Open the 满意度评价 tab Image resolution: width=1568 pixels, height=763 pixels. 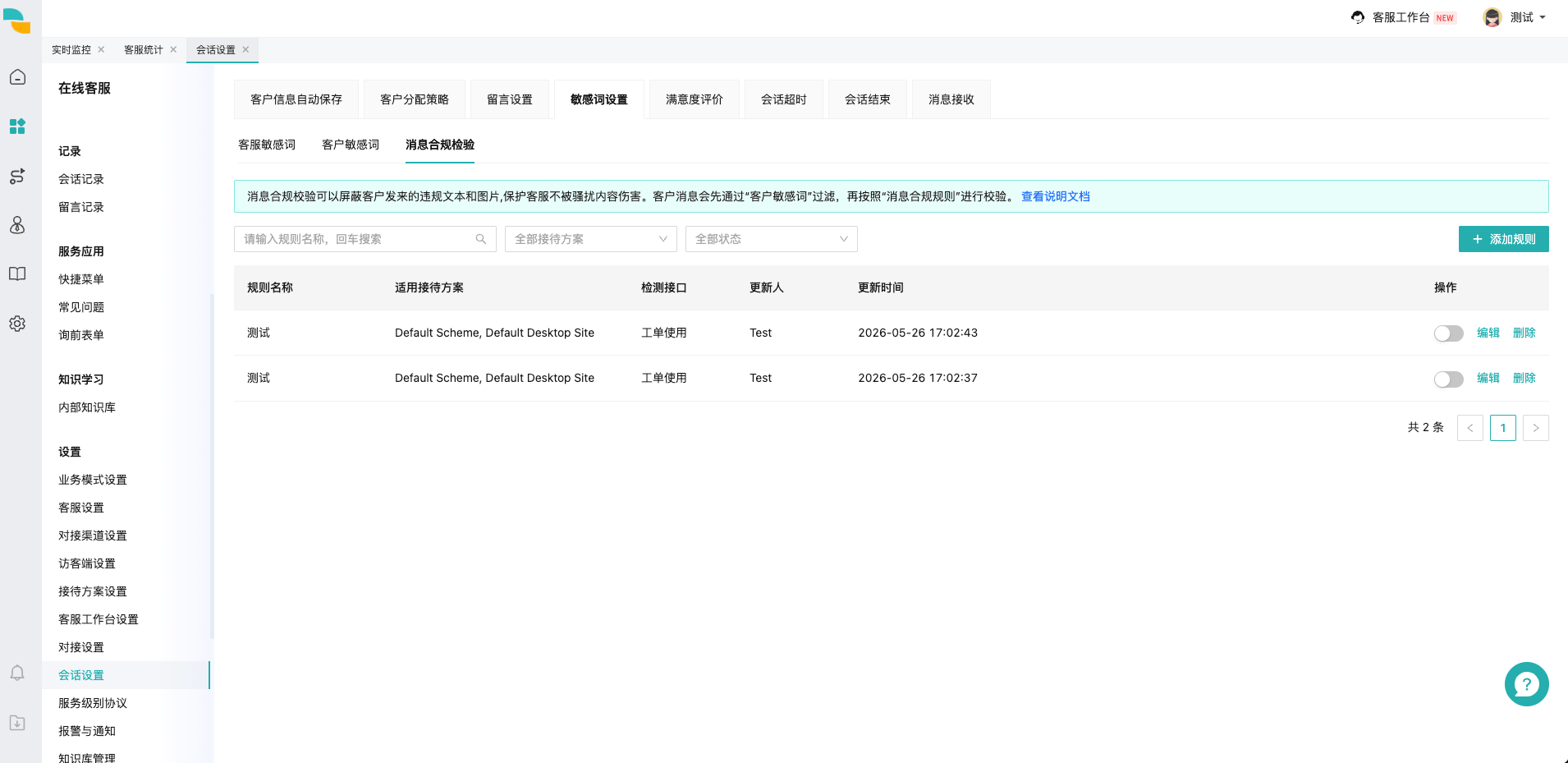pyautogui.click(x=695, y=99)
